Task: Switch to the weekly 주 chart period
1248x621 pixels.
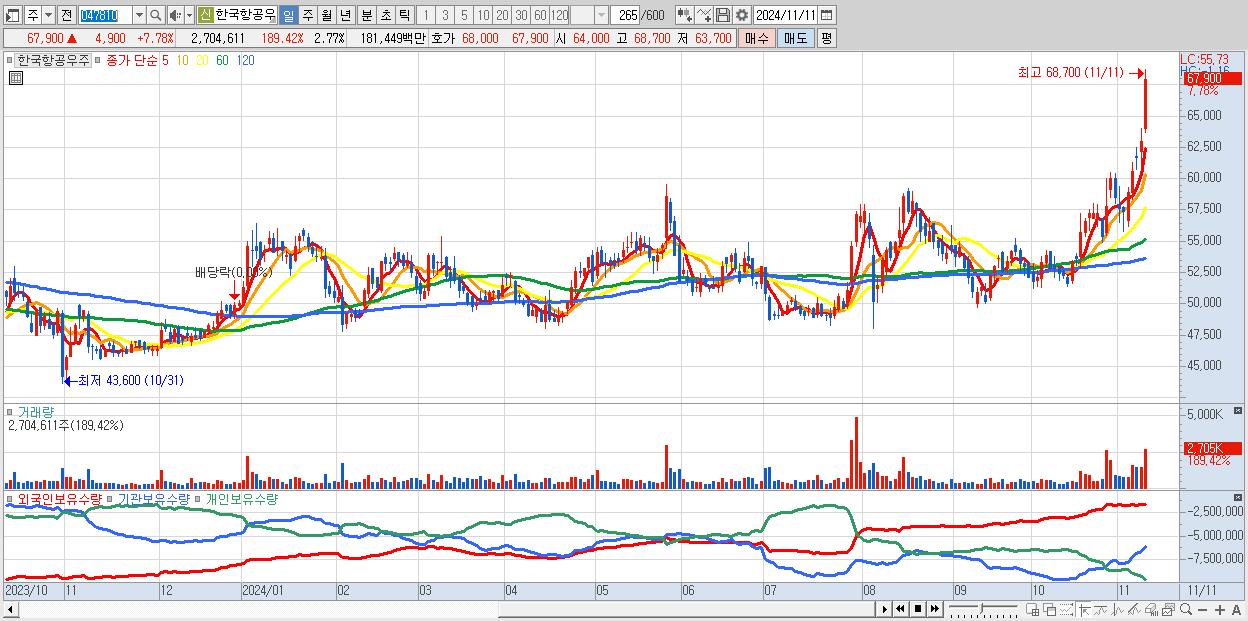Action: tap(307, 15)
